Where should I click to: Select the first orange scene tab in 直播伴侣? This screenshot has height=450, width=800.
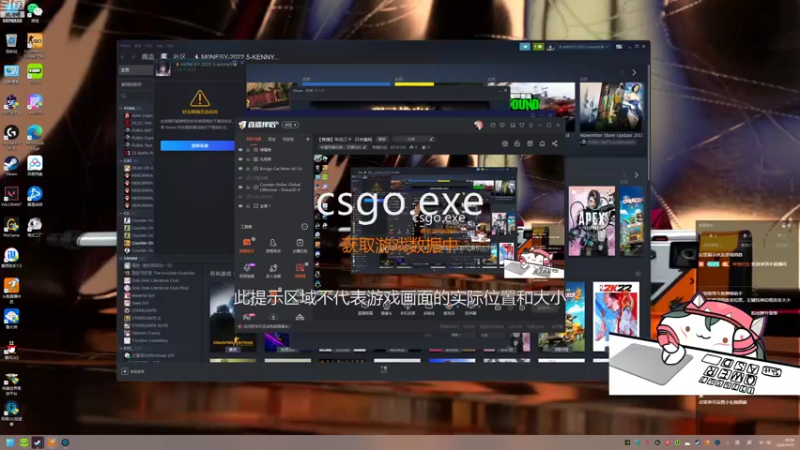(254, 139)
